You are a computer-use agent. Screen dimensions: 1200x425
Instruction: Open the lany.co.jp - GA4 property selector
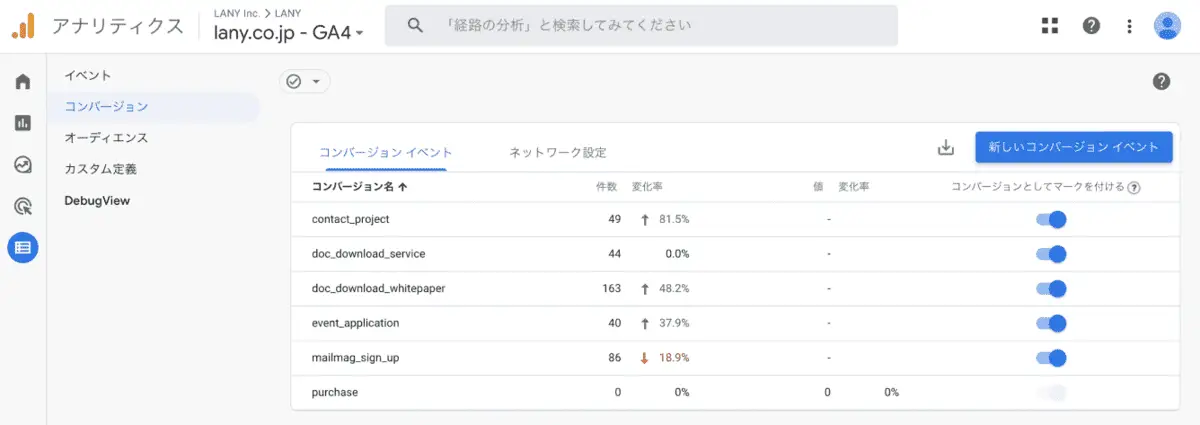click(288, 32)
